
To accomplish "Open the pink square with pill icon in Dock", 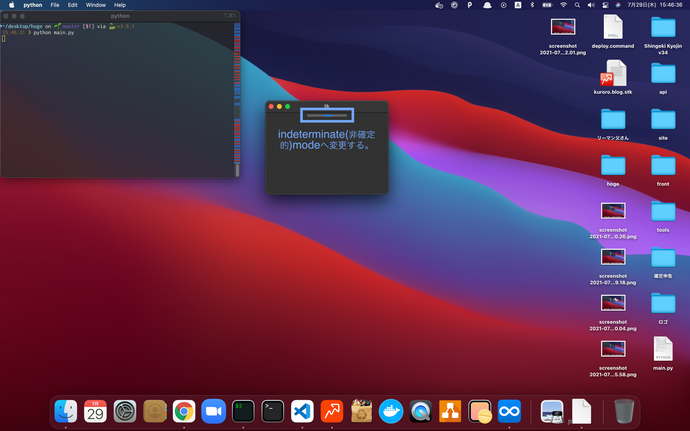I will (480, 411).
